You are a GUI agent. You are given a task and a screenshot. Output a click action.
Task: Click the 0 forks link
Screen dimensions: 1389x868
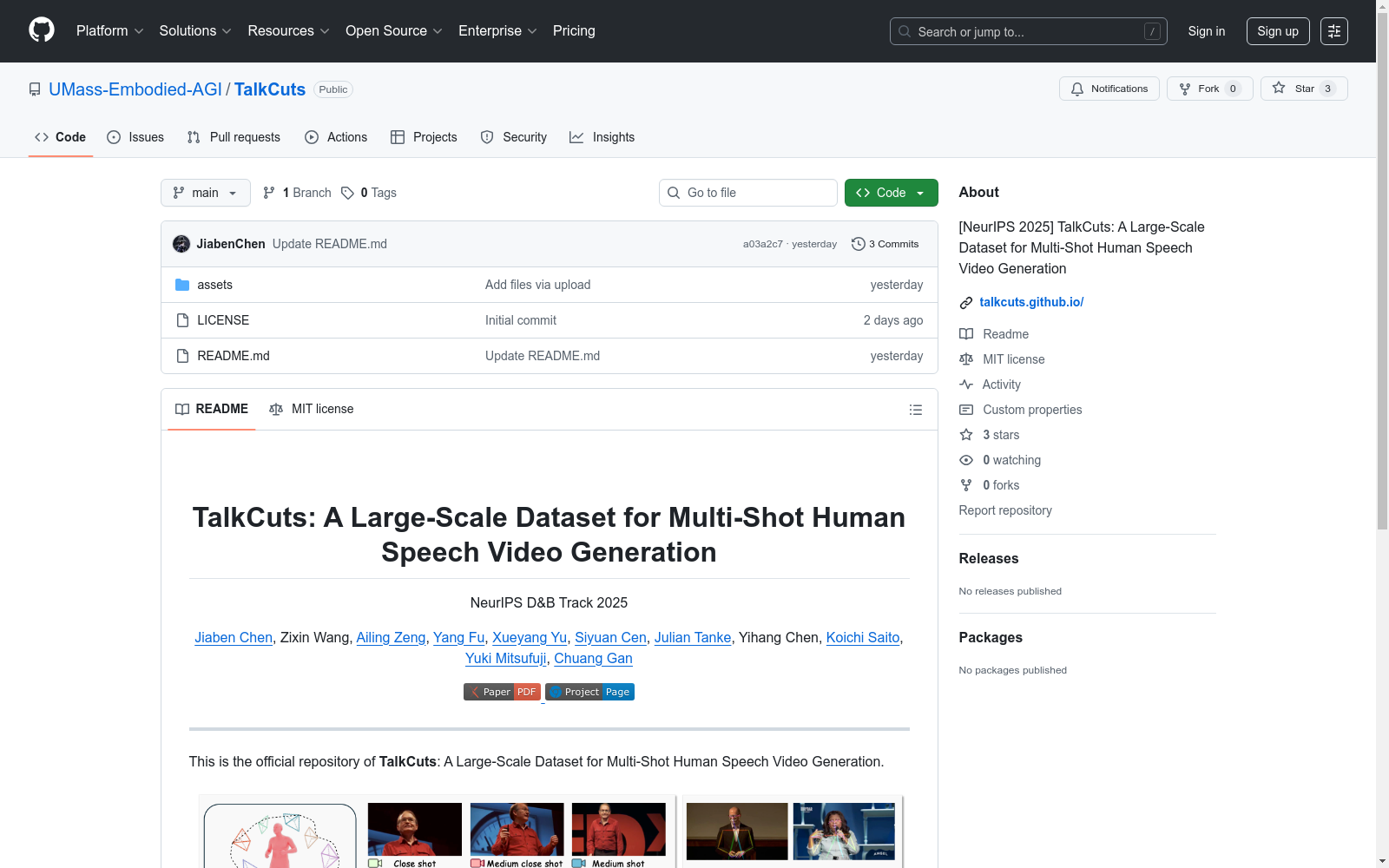coord(990,485)
